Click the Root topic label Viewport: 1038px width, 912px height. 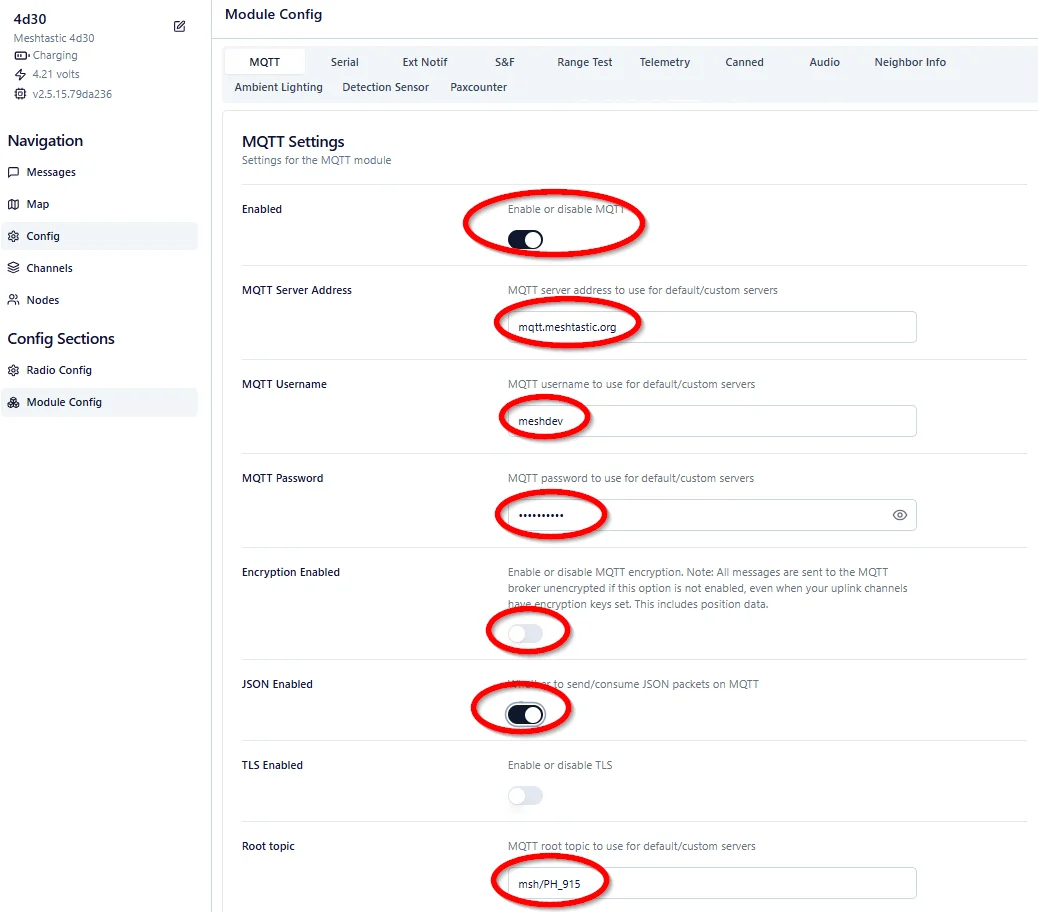tap(268, 846)
